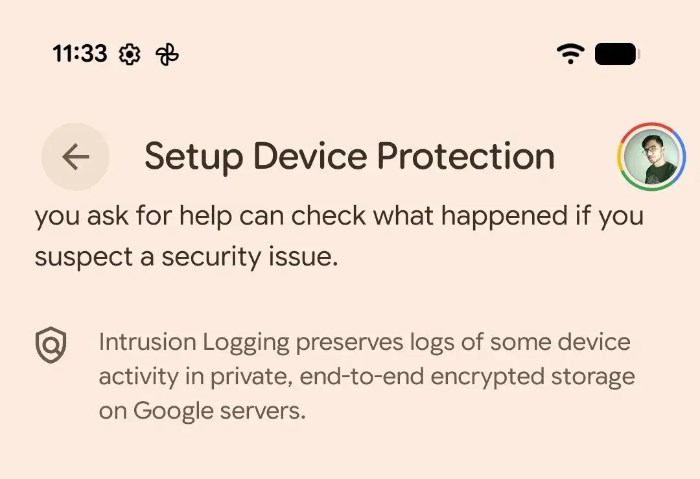Tap the 11:33 clock in status bar
Image resolution: width=700 pixels, height=479 pixels.
tap(79, 54)
